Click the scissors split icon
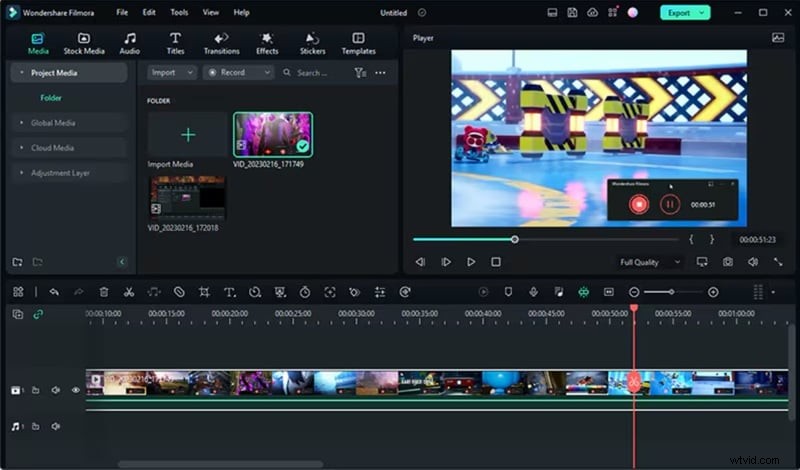Viewport: 800px width, 470px height. pyautogui.click(x=129, y=292)
